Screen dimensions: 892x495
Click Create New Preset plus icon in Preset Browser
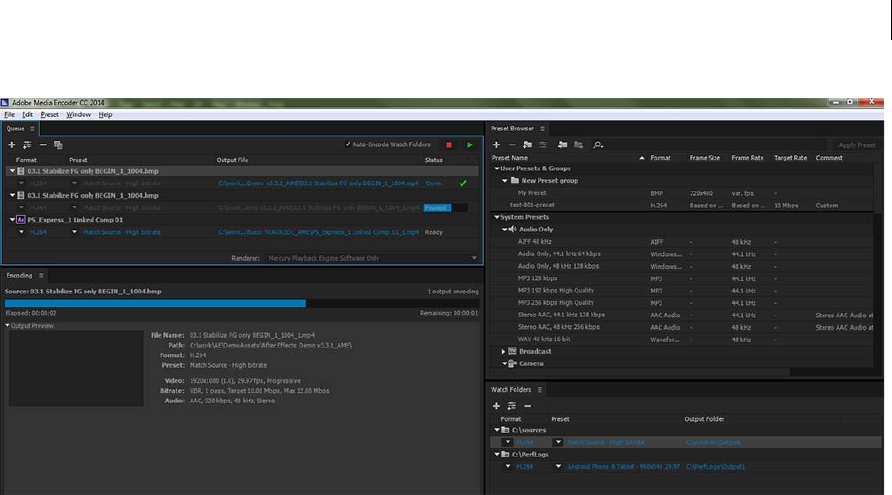pos(497,145)
